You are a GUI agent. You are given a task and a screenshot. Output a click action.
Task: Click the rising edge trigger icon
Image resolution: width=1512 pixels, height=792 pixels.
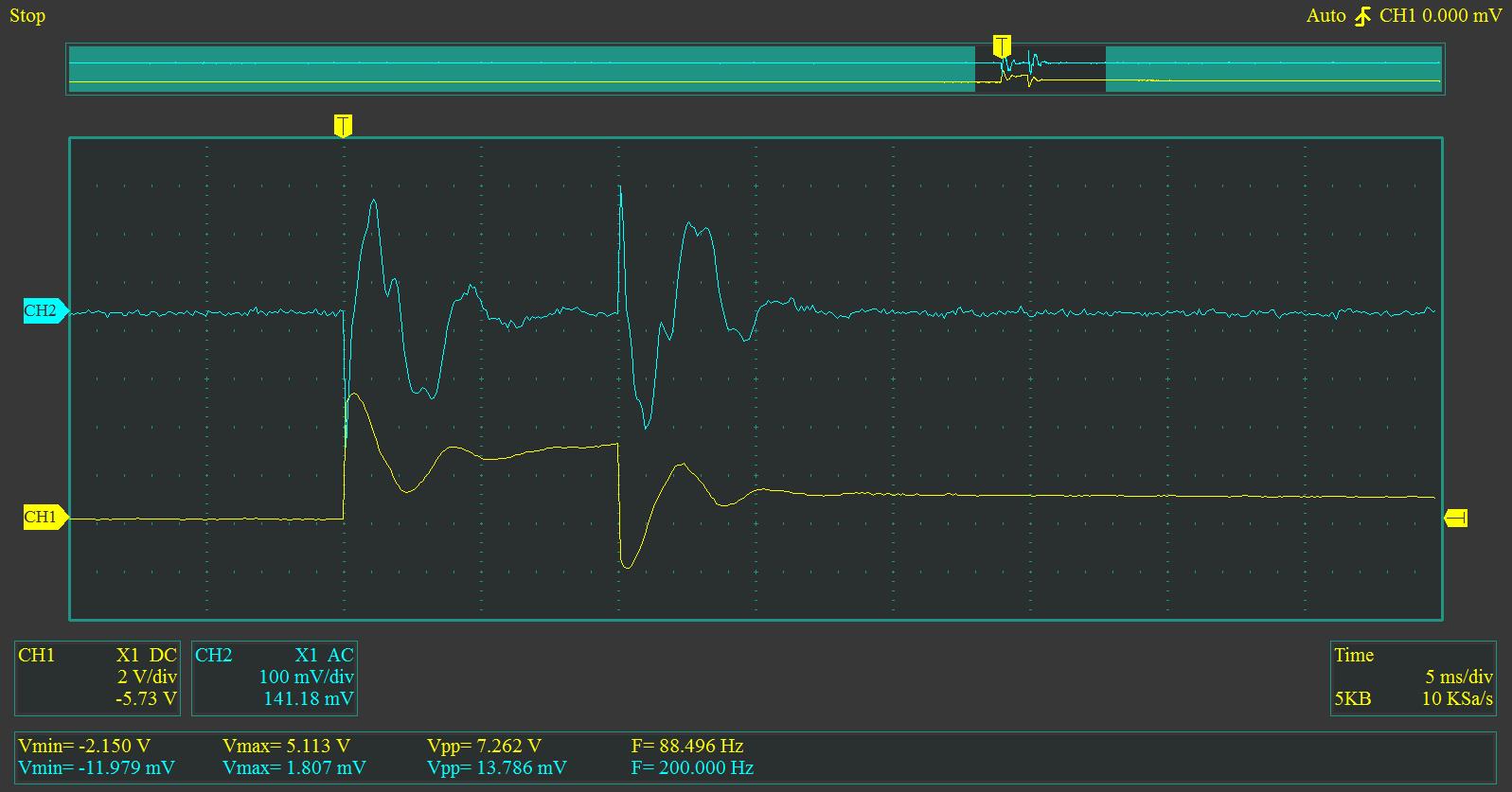point(1362,16)
